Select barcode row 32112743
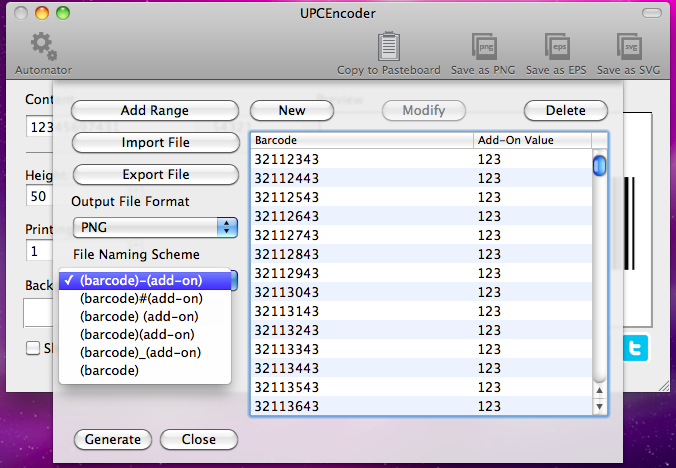This screenshot has height=468, width=676. [421, 235]
